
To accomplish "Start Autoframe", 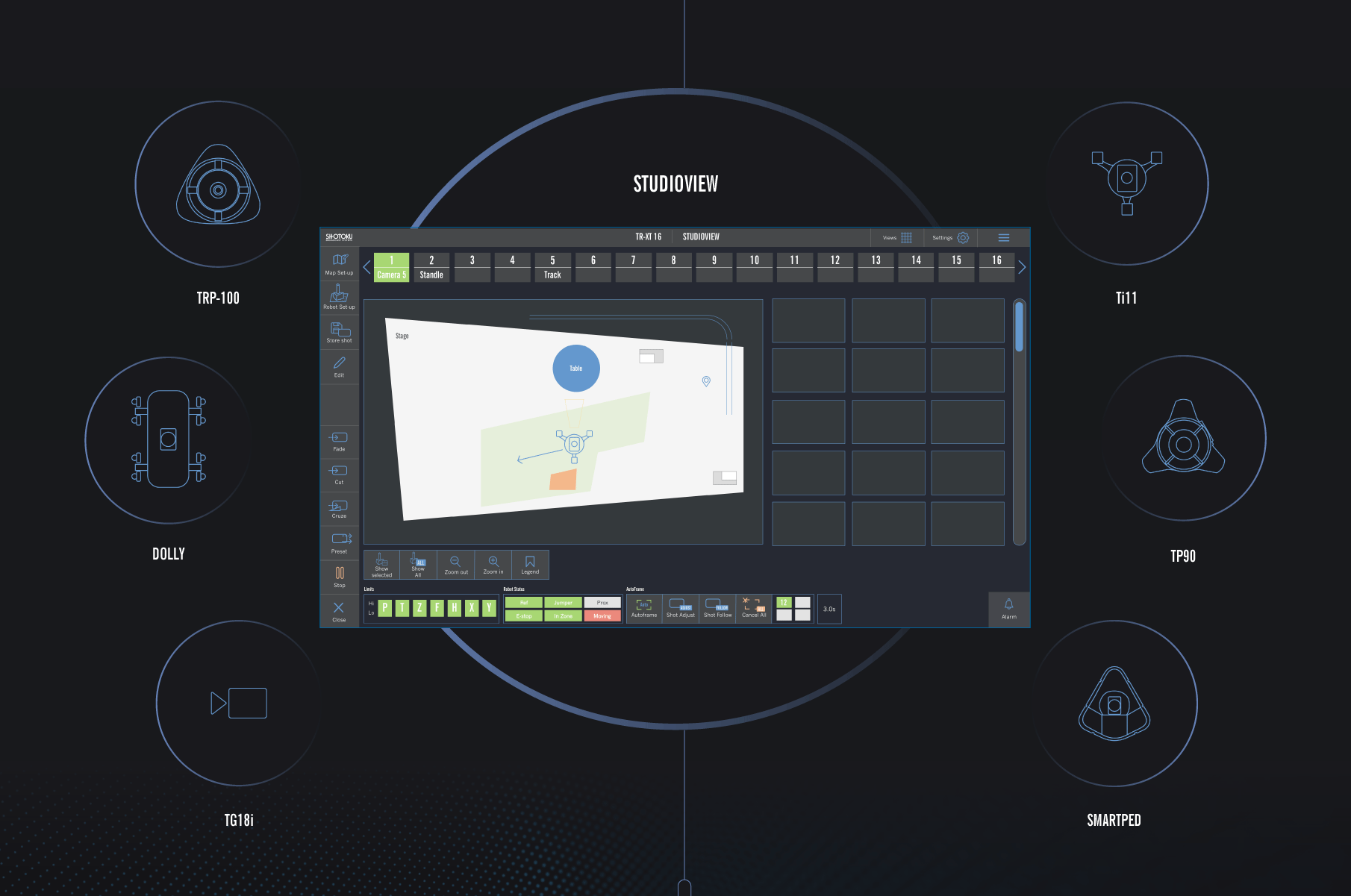I will click(x=644, y=608).
